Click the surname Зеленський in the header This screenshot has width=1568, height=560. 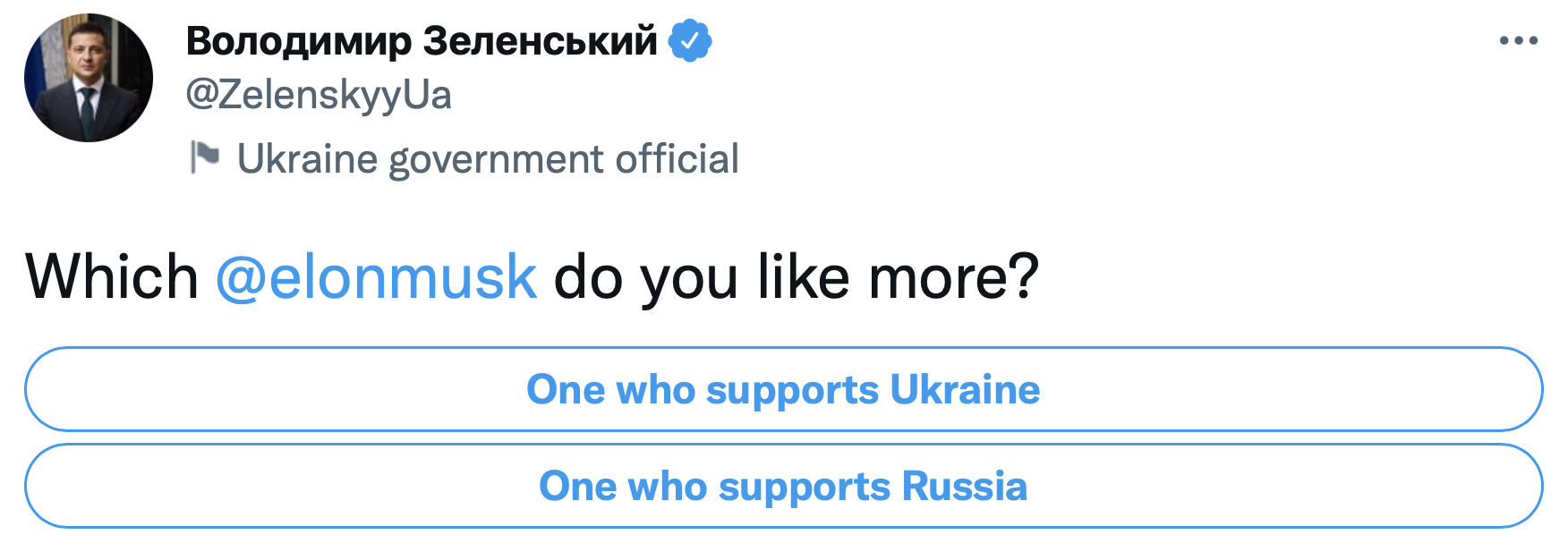[x=540, y=41]
